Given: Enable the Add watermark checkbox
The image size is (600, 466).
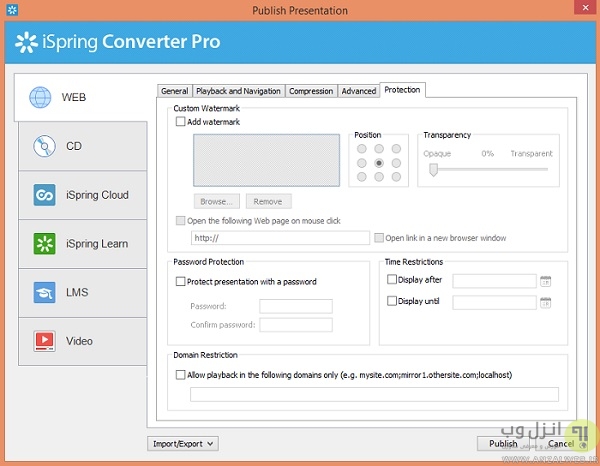Looking at the screenshot, I should 181,122.
